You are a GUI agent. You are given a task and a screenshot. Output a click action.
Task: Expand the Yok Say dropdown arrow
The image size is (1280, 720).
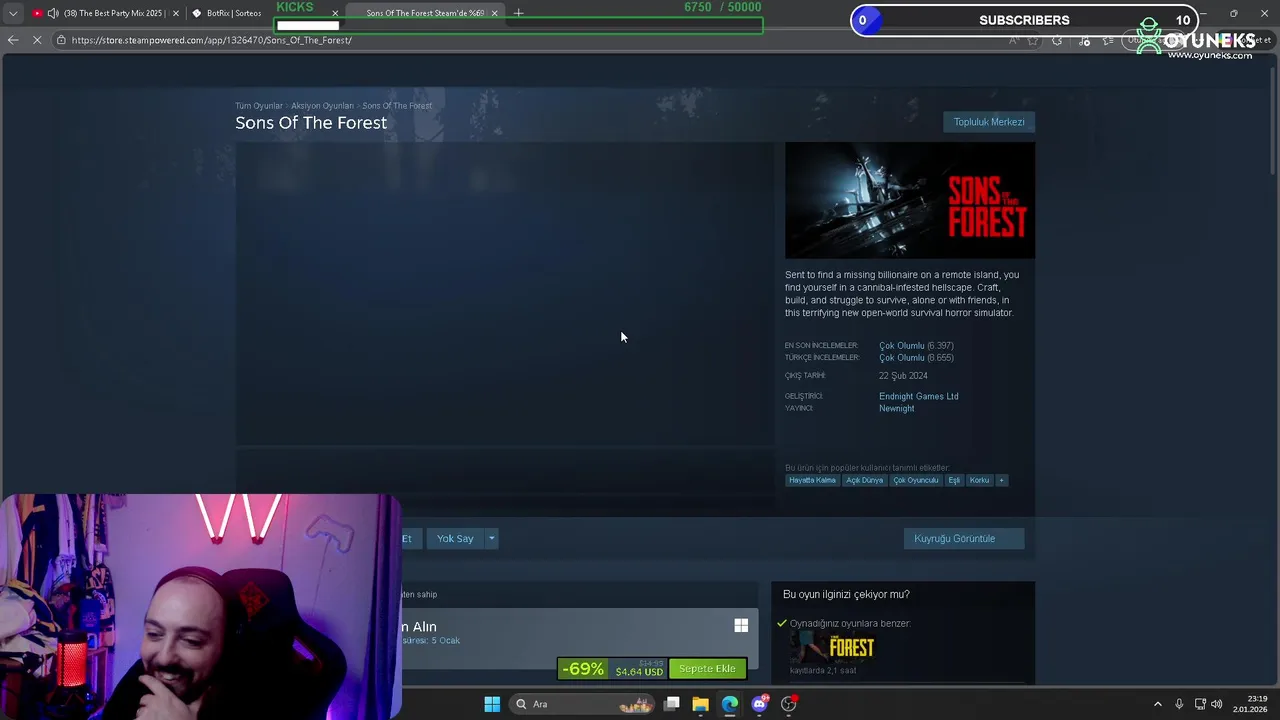click(491, 538)
